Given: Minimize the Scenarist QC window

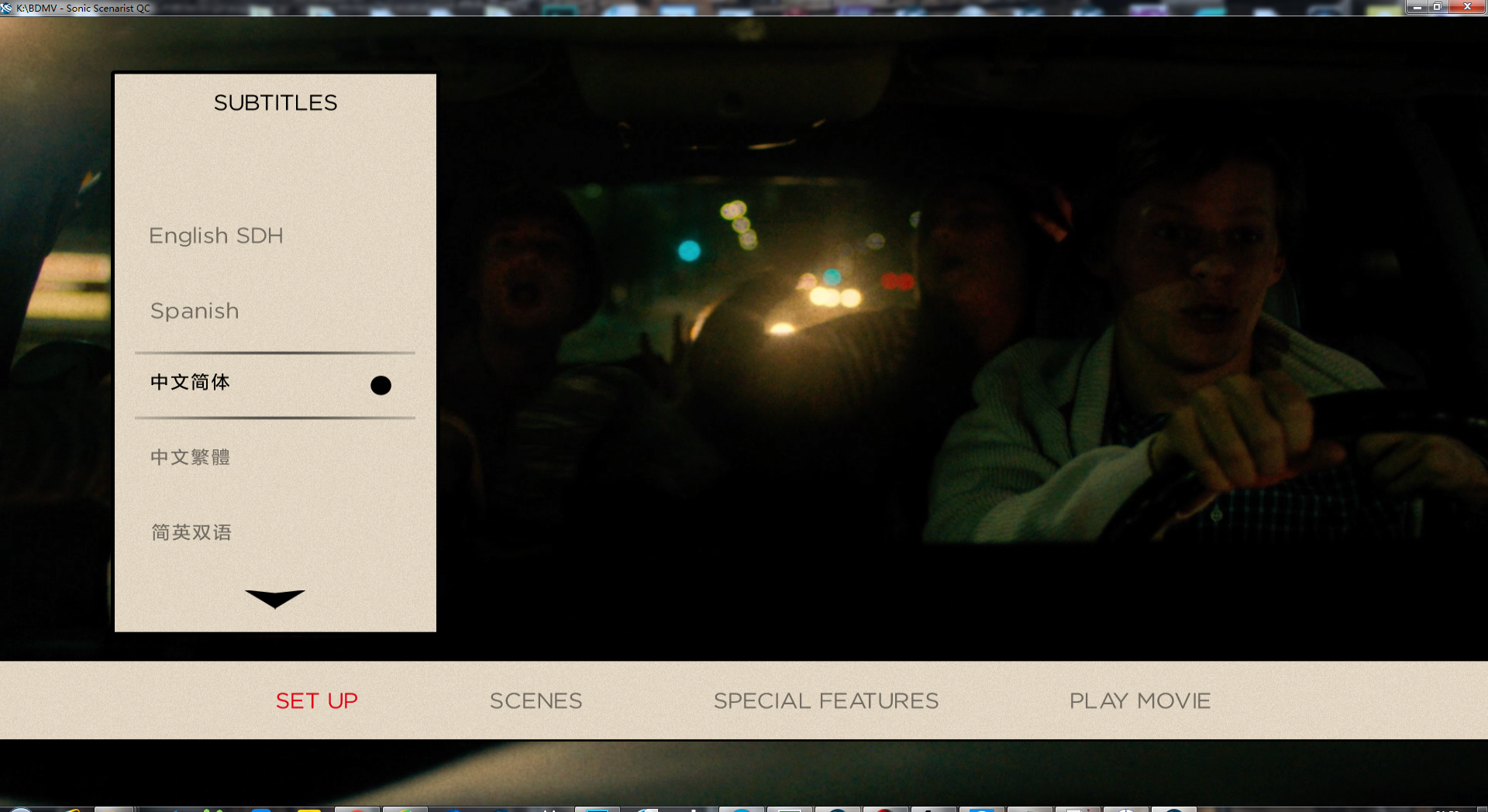Looking at the screenshot, I should coord(1417,7).
